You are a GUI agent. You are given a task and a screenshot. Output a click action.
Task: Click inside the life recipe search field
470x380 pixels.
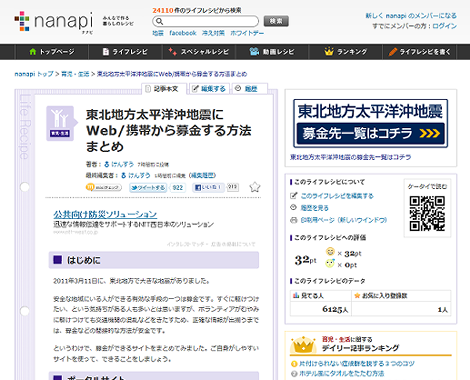[205, 21]
